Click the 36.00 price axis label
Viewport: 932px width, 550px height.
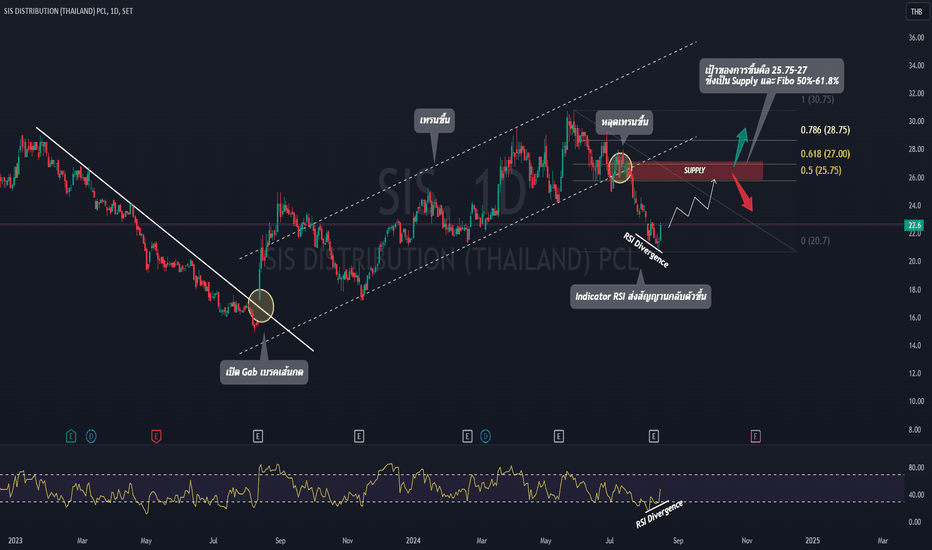pyautogui.click(x=916, y=37)
